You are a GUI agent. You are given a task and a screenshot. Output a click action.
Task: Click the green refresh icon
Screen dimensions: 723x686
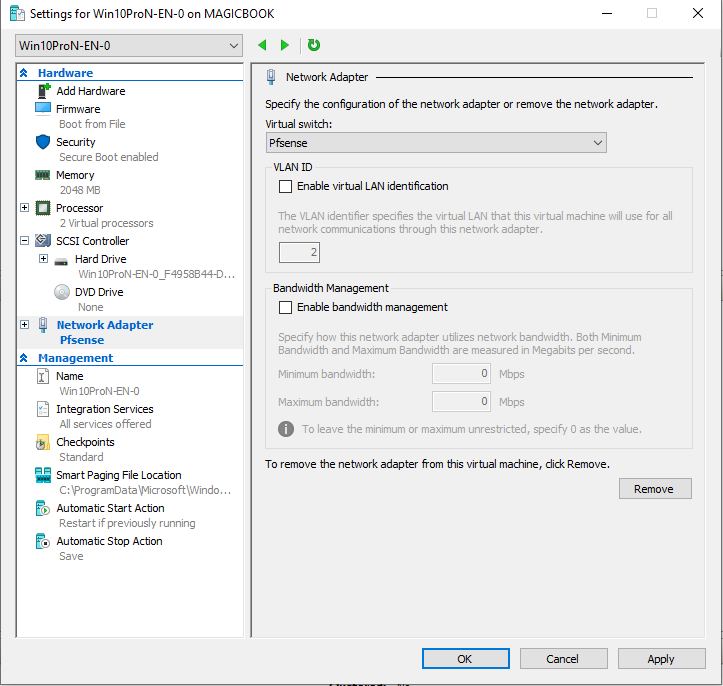tap(314, 45)
